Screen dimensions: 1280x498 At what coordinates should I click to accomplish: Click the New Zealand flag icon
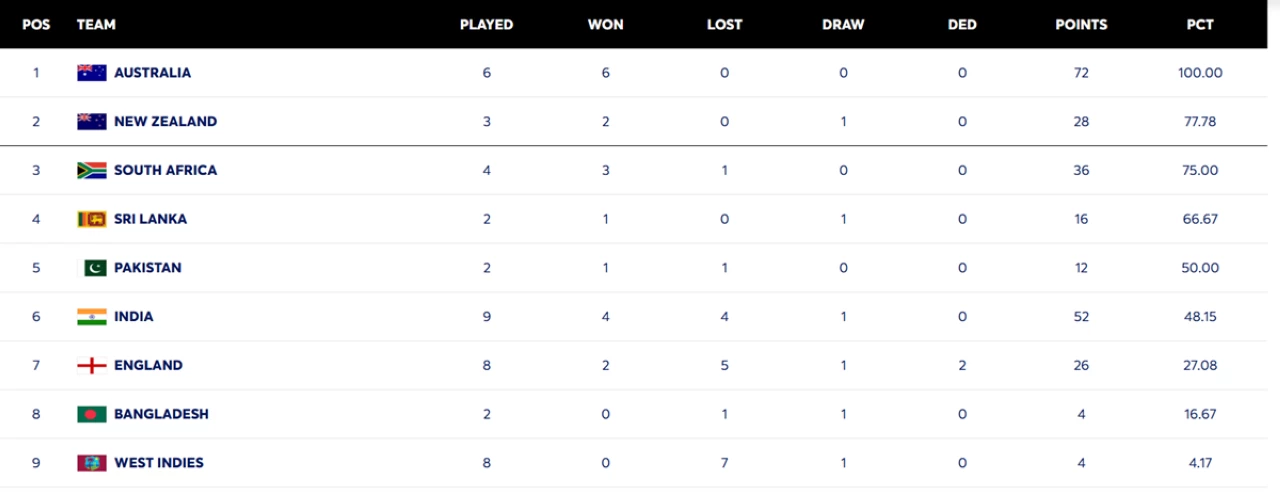pyautogui.click(x=91, y=122)
